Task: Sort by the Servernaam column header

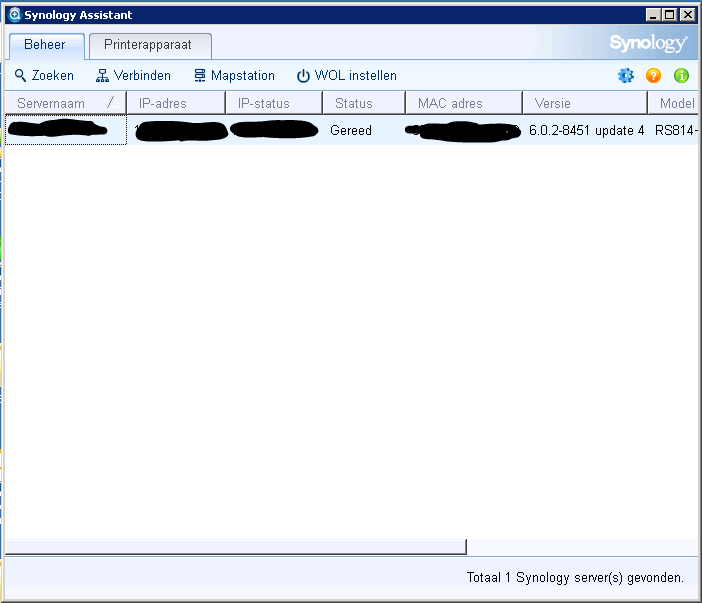Action: (66, 103)
